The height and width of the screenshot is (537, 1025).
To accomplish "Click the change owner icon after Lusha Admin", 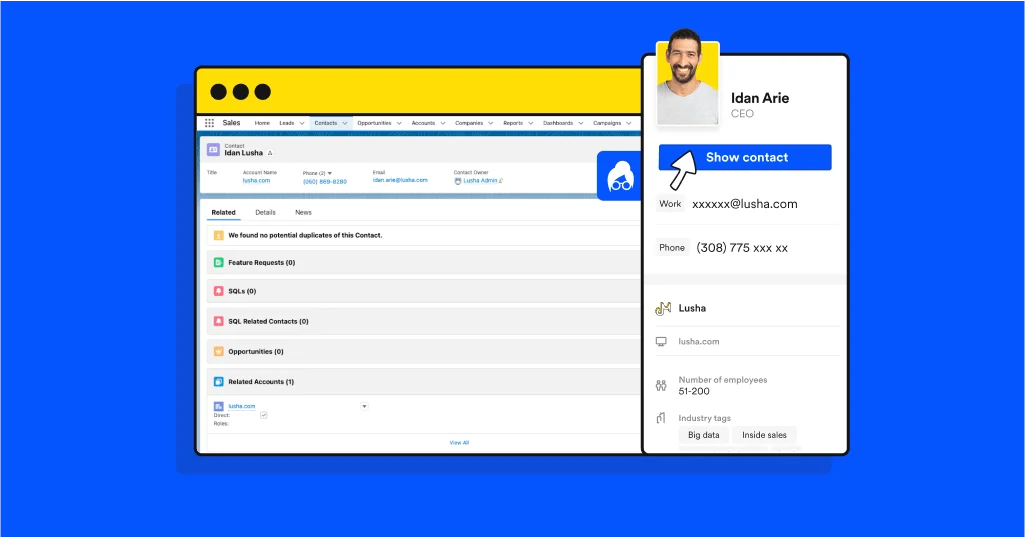I will 501,181.
